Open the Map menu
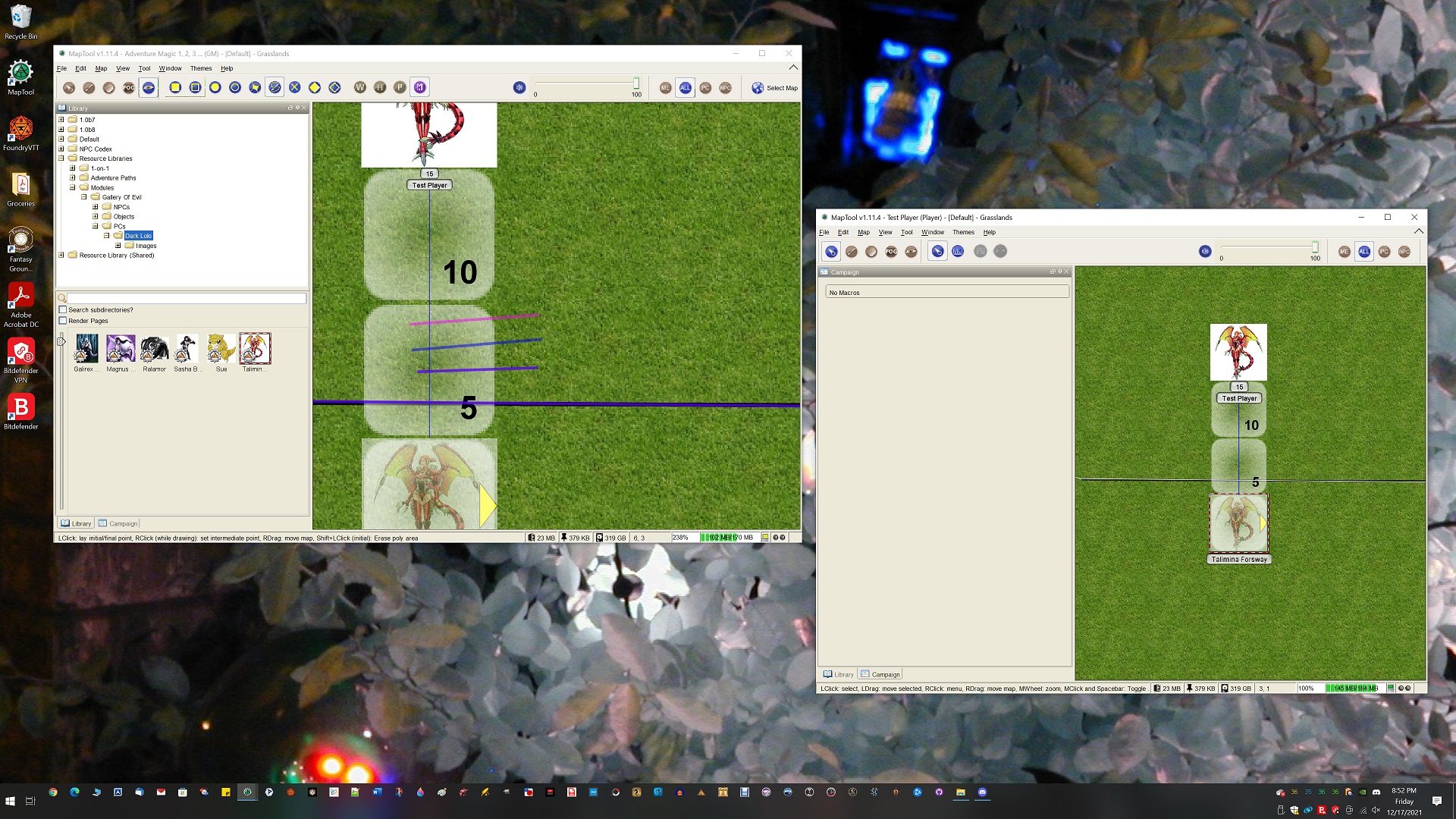Image resolution: width=1456 pixels, height=819 pixels. 101,67
